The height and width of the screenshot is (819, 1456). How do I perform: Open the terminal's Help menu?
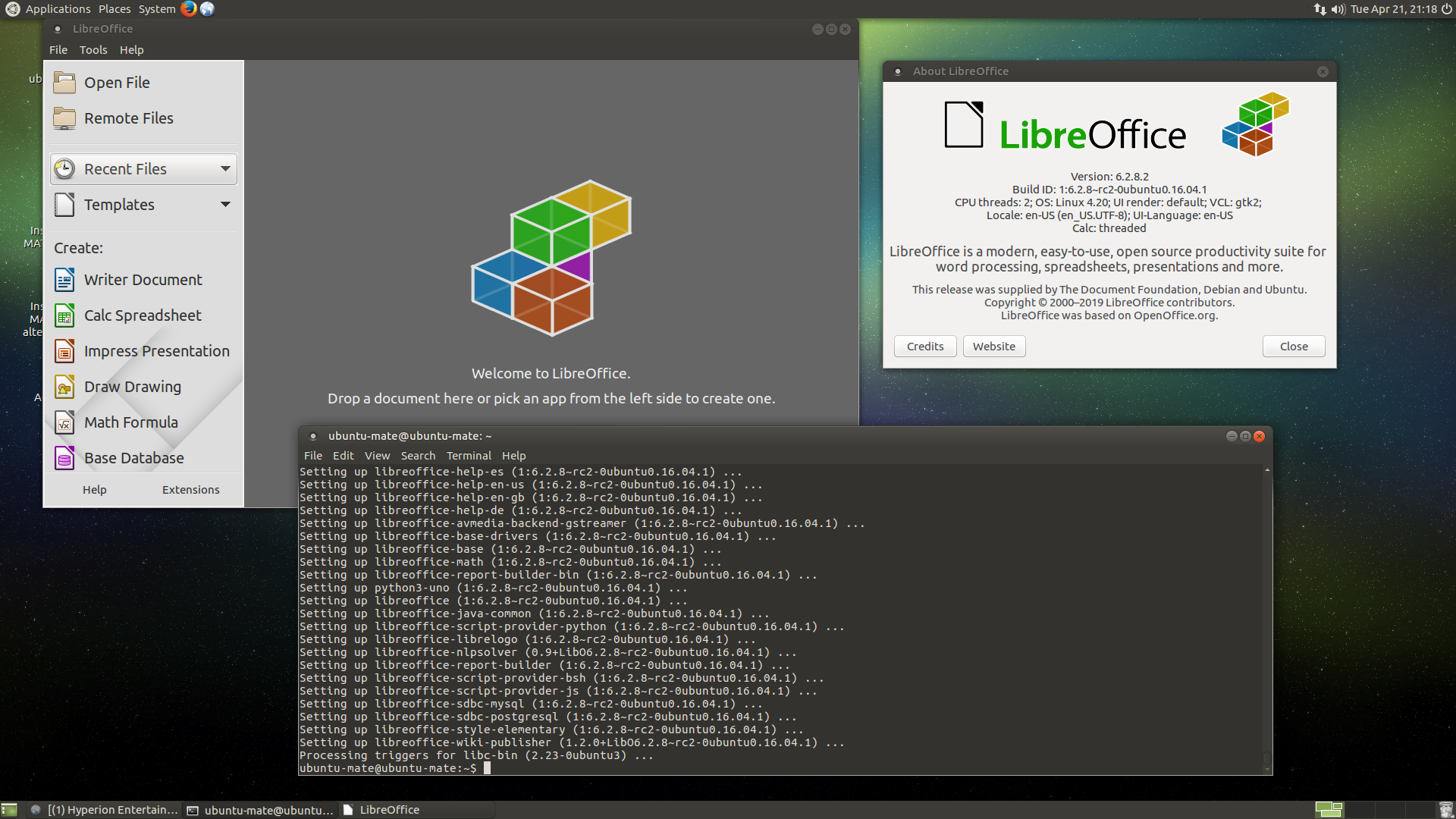click(513, 456)
